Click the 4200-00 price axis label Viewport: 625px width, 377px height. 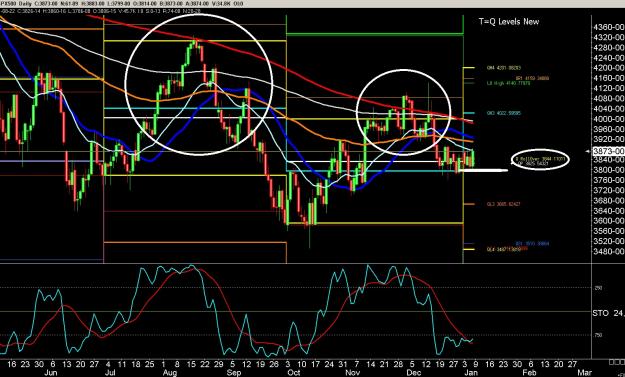pos(608,68)
